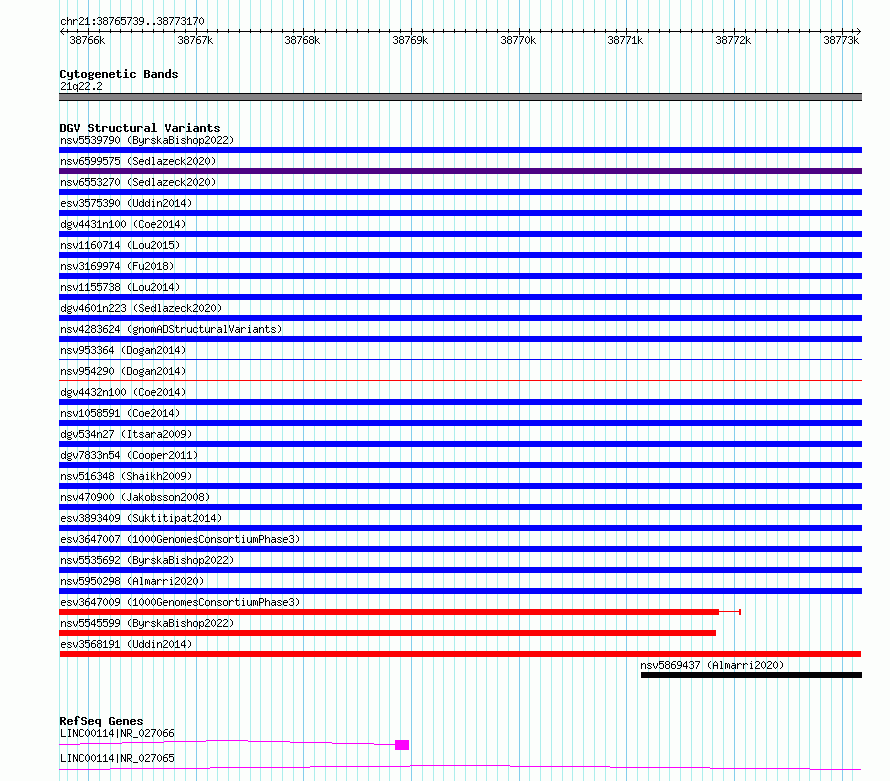Viewport: 890px width, 781px height.
Task: Click the blue bar under nsv5539790
Action: (460, 150)
